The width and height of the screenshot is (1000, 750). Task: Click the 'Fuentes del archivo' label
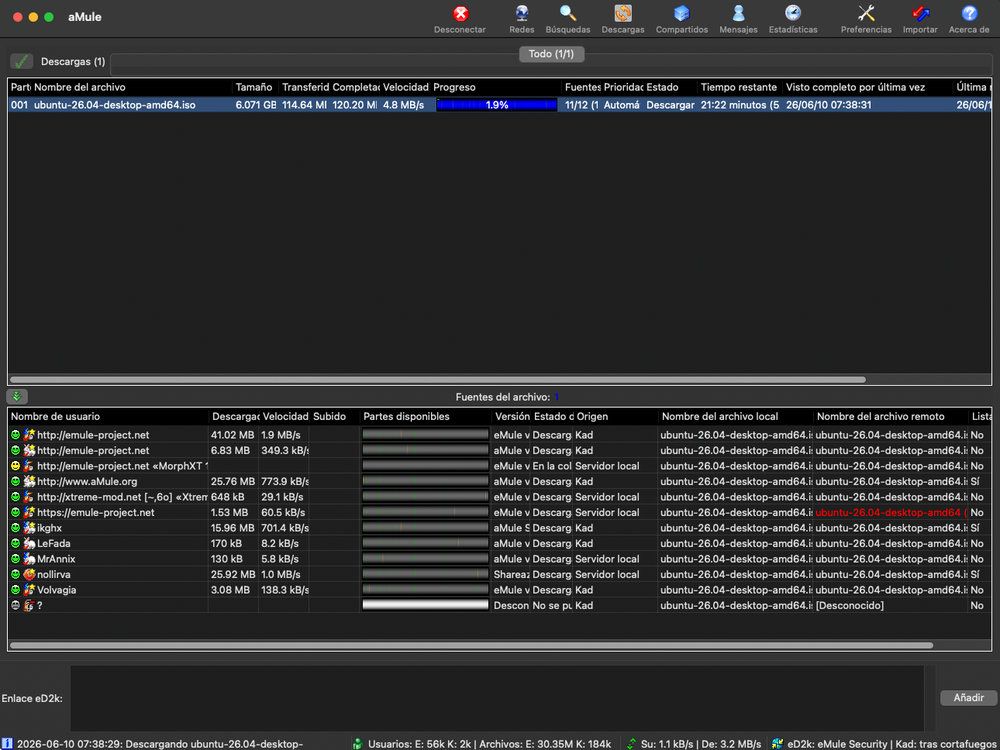(503, 397)
